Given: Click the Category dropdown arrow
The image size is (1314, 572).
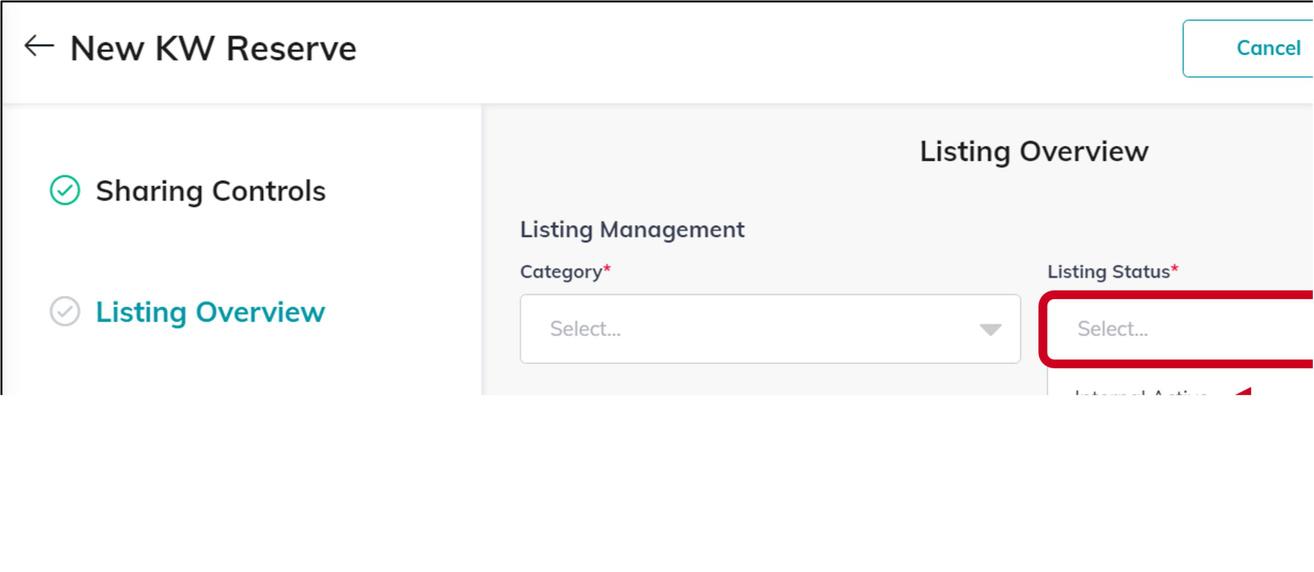Looking at the screenshot, I should (x=990, y=330).
